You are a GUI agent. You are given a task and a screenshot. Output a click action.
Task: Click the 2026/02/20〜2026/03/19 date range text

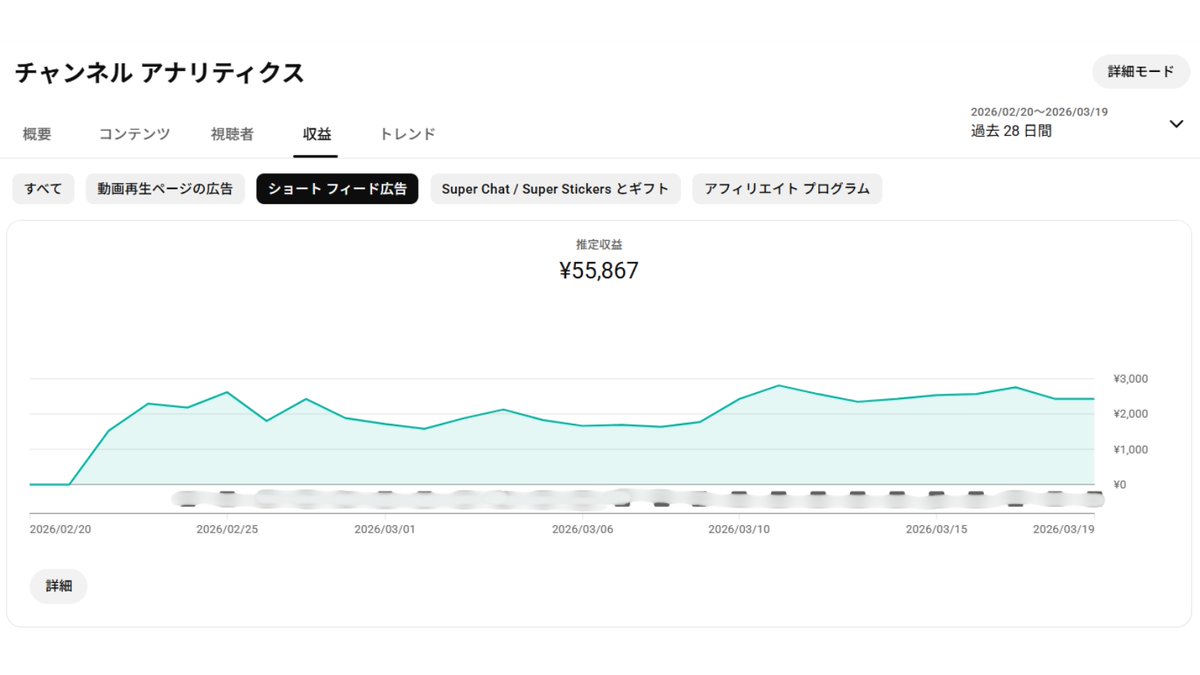1039,112
